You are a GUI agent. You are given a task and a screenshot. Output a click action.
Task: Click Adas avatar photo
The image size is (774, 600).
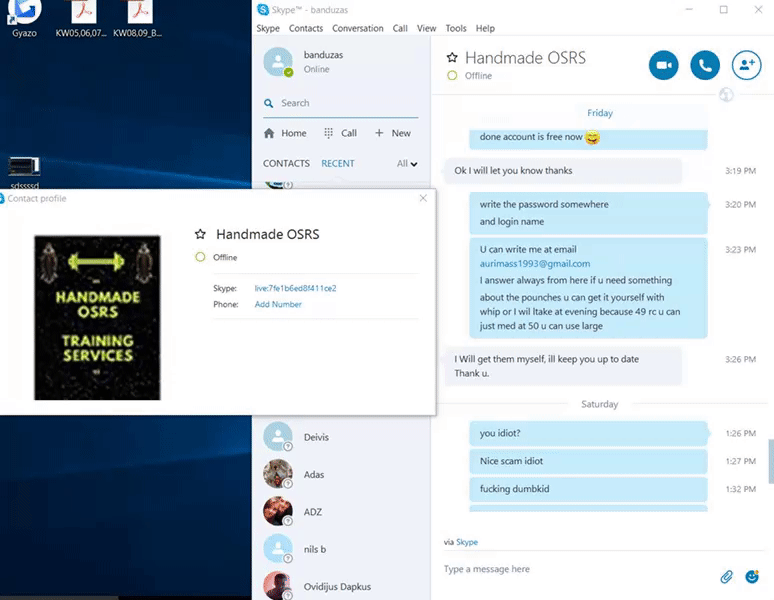click(x=278, y=474)
